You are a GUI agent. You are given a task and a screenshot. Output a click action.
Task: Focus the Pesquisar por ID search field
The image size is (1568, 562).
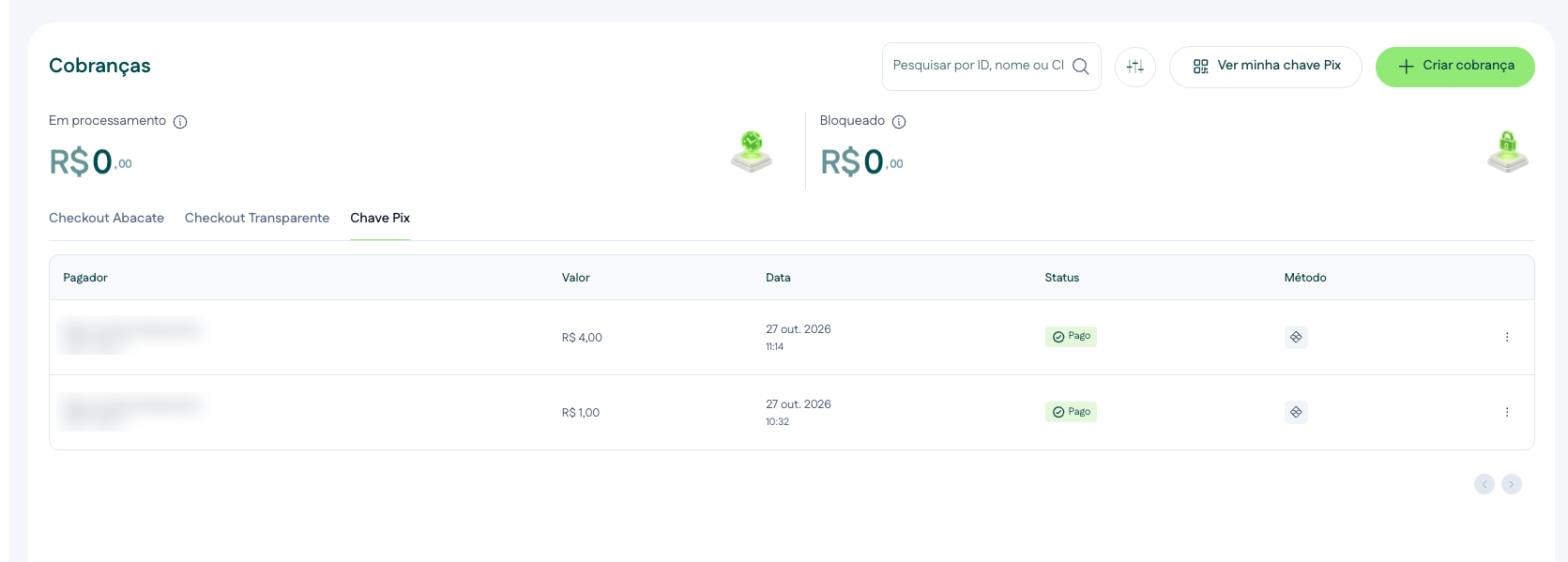click(x=979, y=66)
